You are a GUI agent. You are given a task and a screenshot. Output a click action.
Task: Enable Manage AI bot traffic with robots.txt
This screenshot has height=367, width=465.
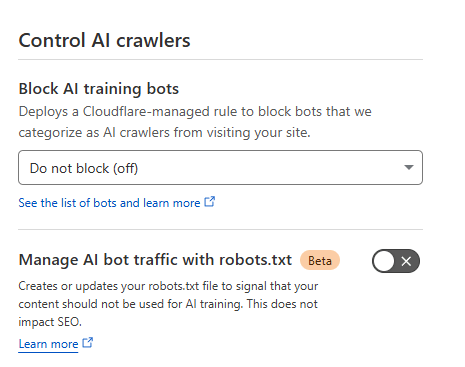coord(396,261)
